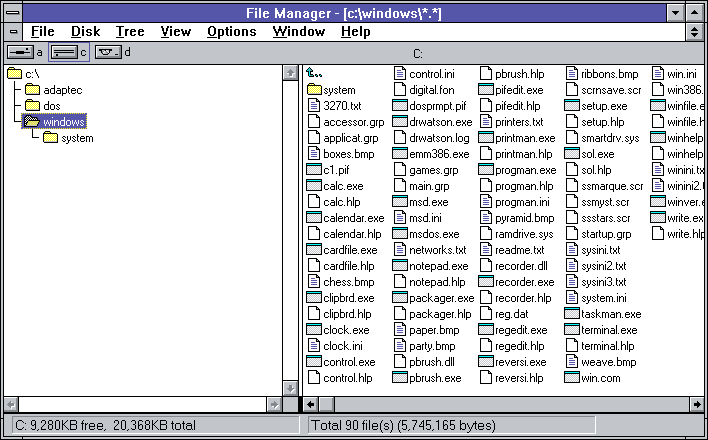The image size is (708, 440).
Task: Select msd.exe program icon
Action: click(x=400, y=201)
